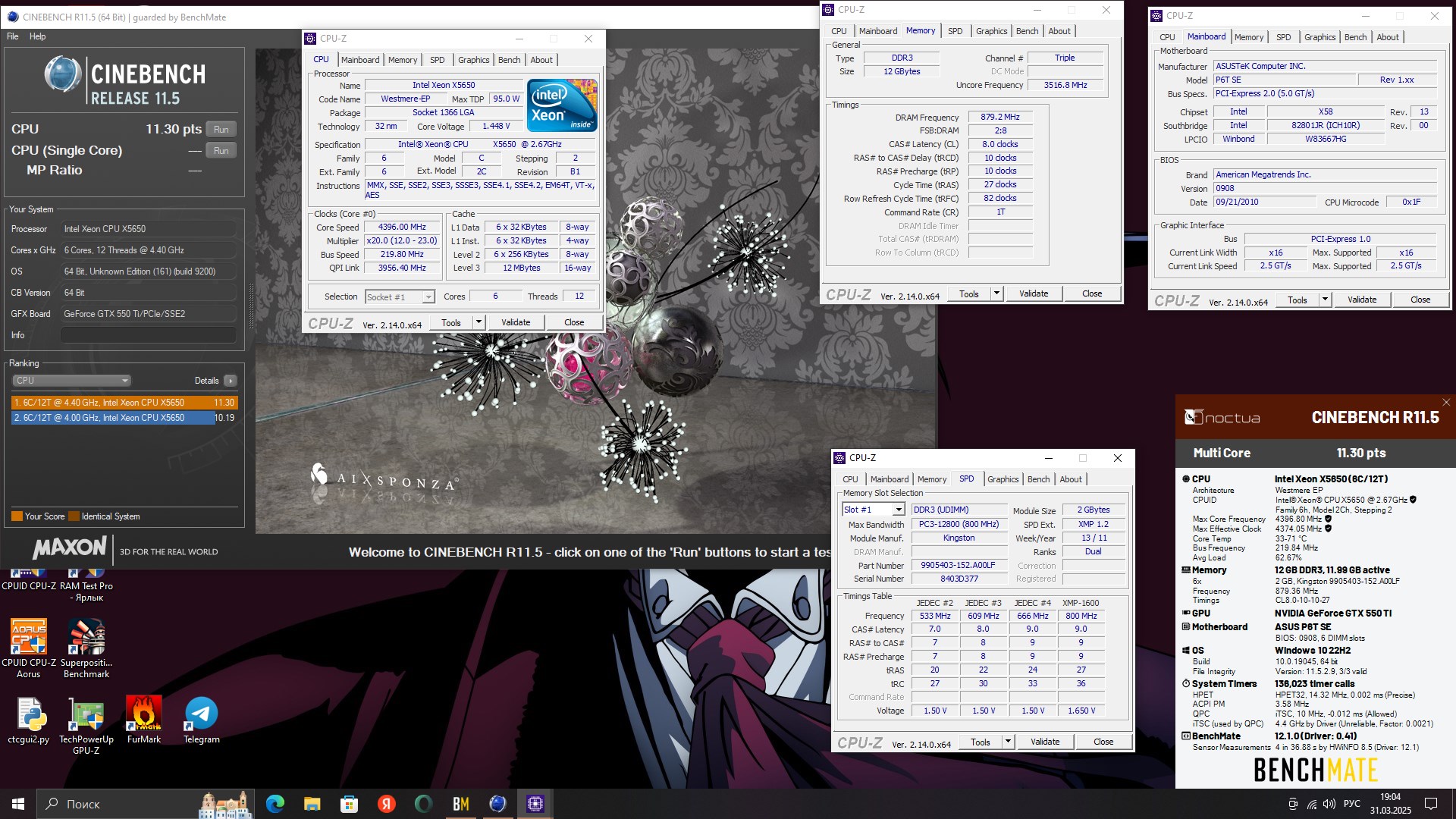Click the Noctua logo in BenchMate panel

[x=1222, y=417]
